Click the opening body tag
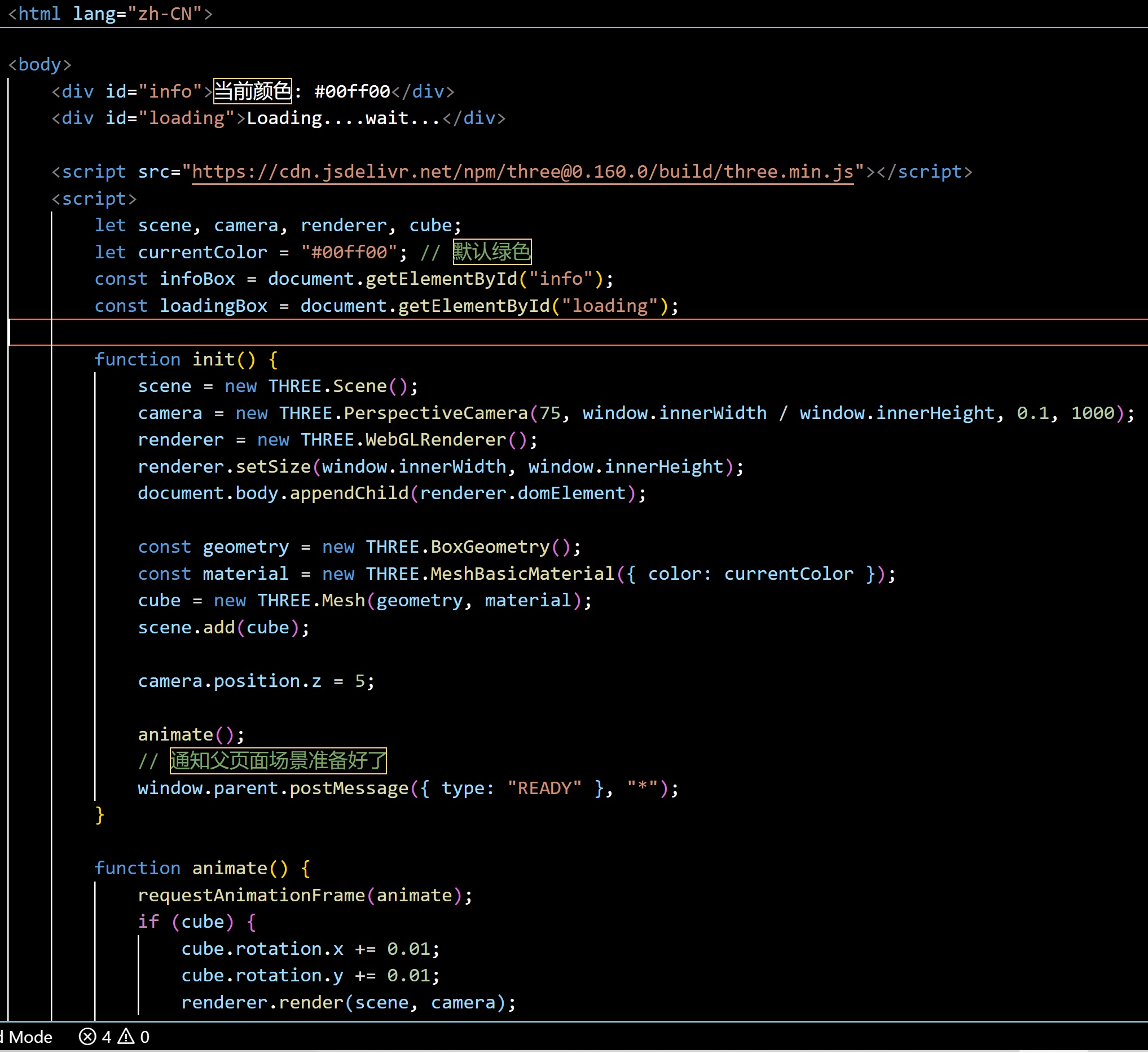The image size is (1148, 1053). 40,64
